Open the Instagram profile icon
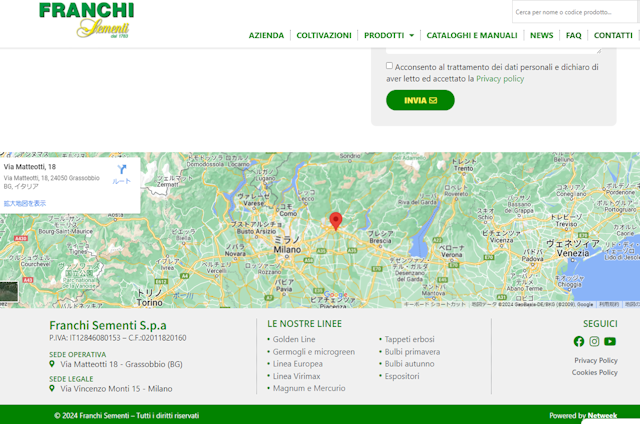Viewport: 640px width, 424px height. (x=594, y=341)
